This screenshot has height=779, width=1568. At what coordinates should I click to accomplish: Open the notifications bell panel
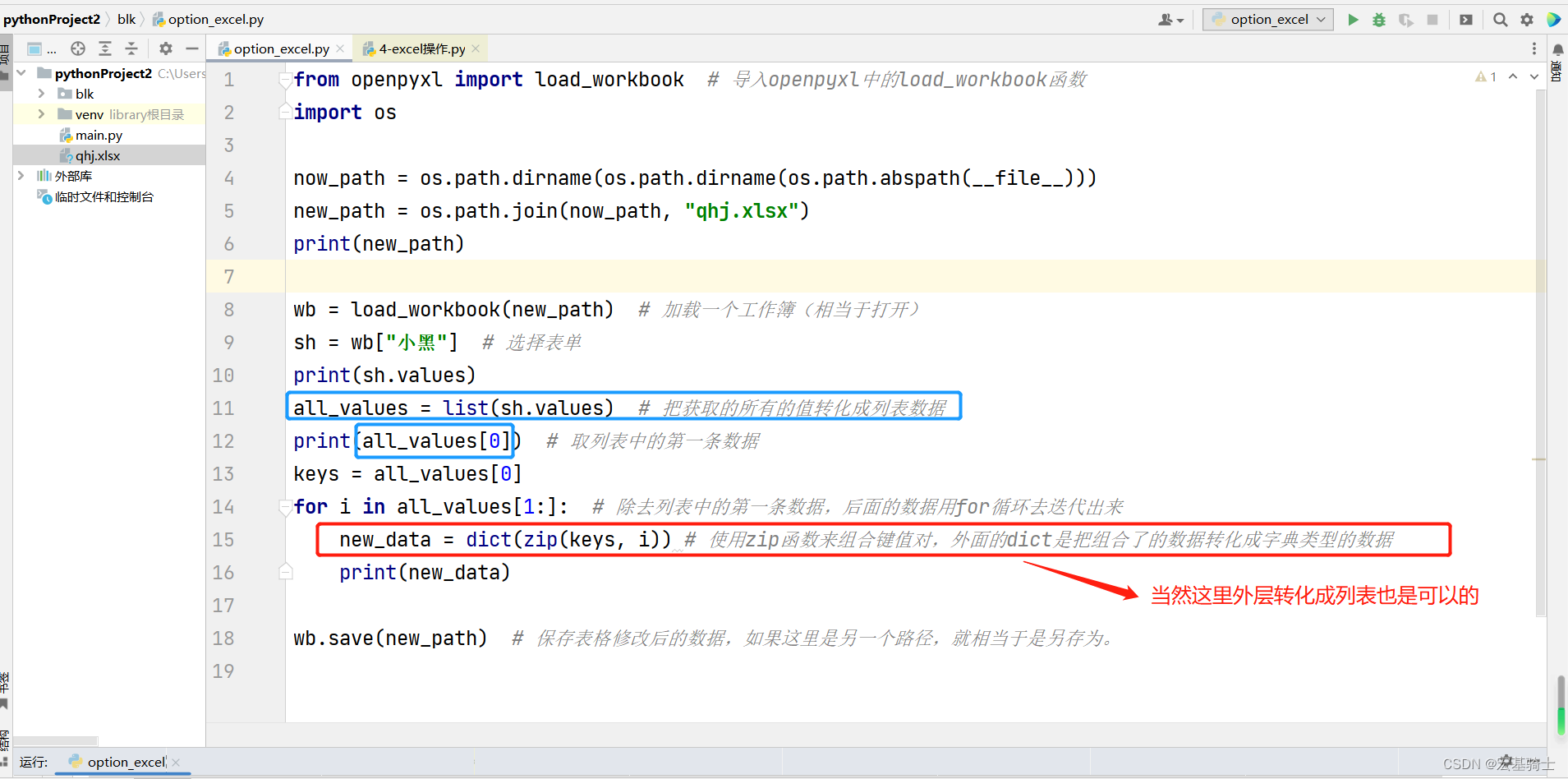1558,49
